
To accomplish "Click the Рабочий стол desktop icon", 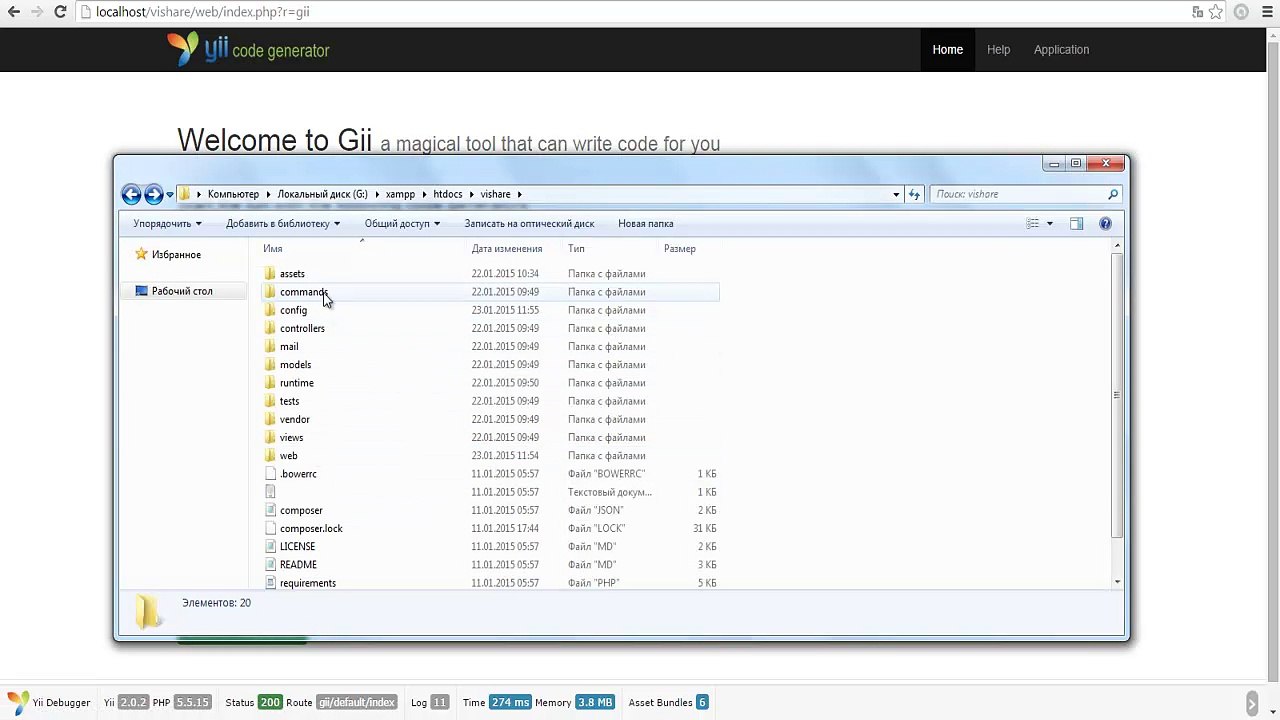I will click(x=141, y=291).
